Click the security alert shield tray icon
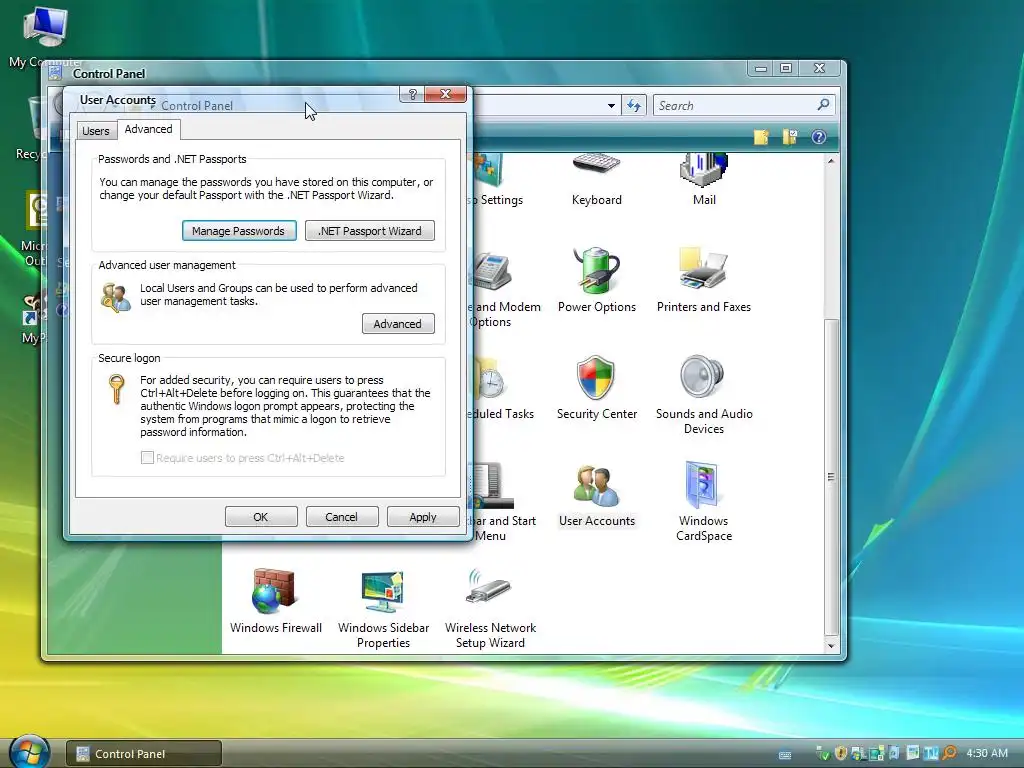This screenshot has width=1024, height=768. 841,754
